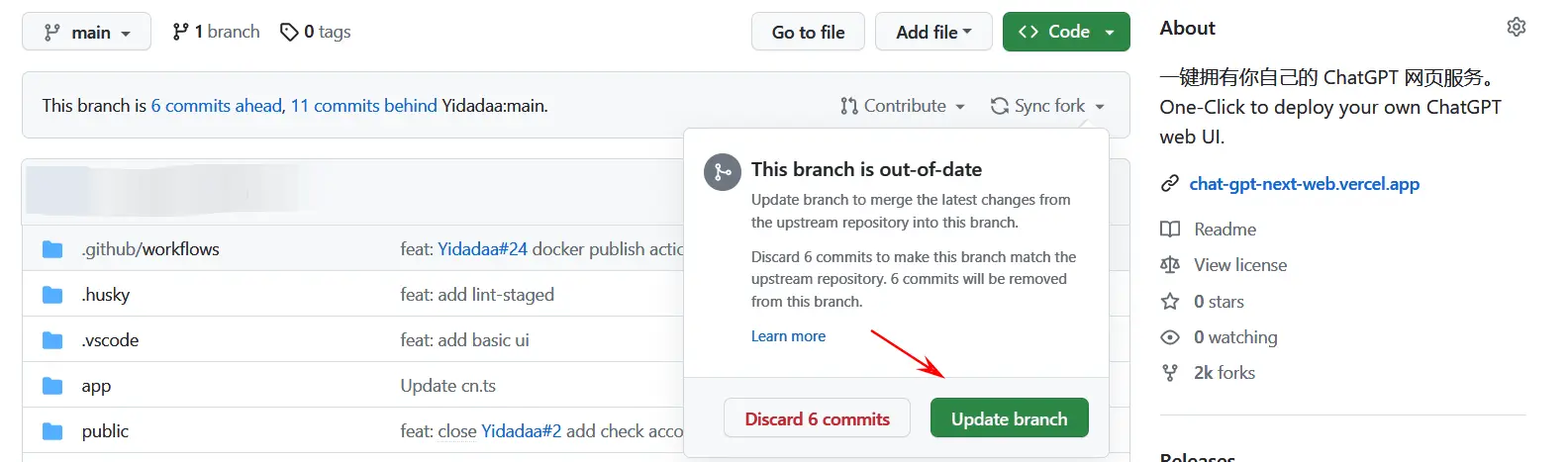
Task: Open the 6 commits ahead link
Action: 216,106
